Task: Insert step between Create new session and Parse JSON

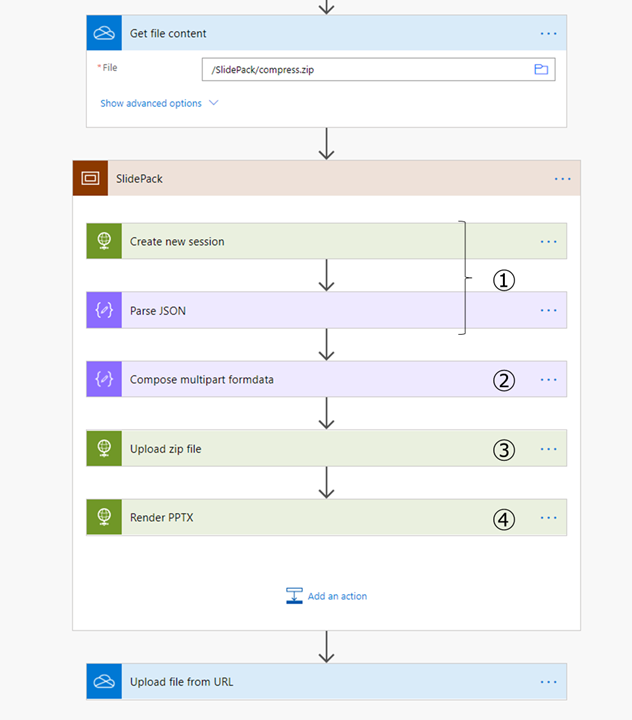Action: (x=327, y=275)
